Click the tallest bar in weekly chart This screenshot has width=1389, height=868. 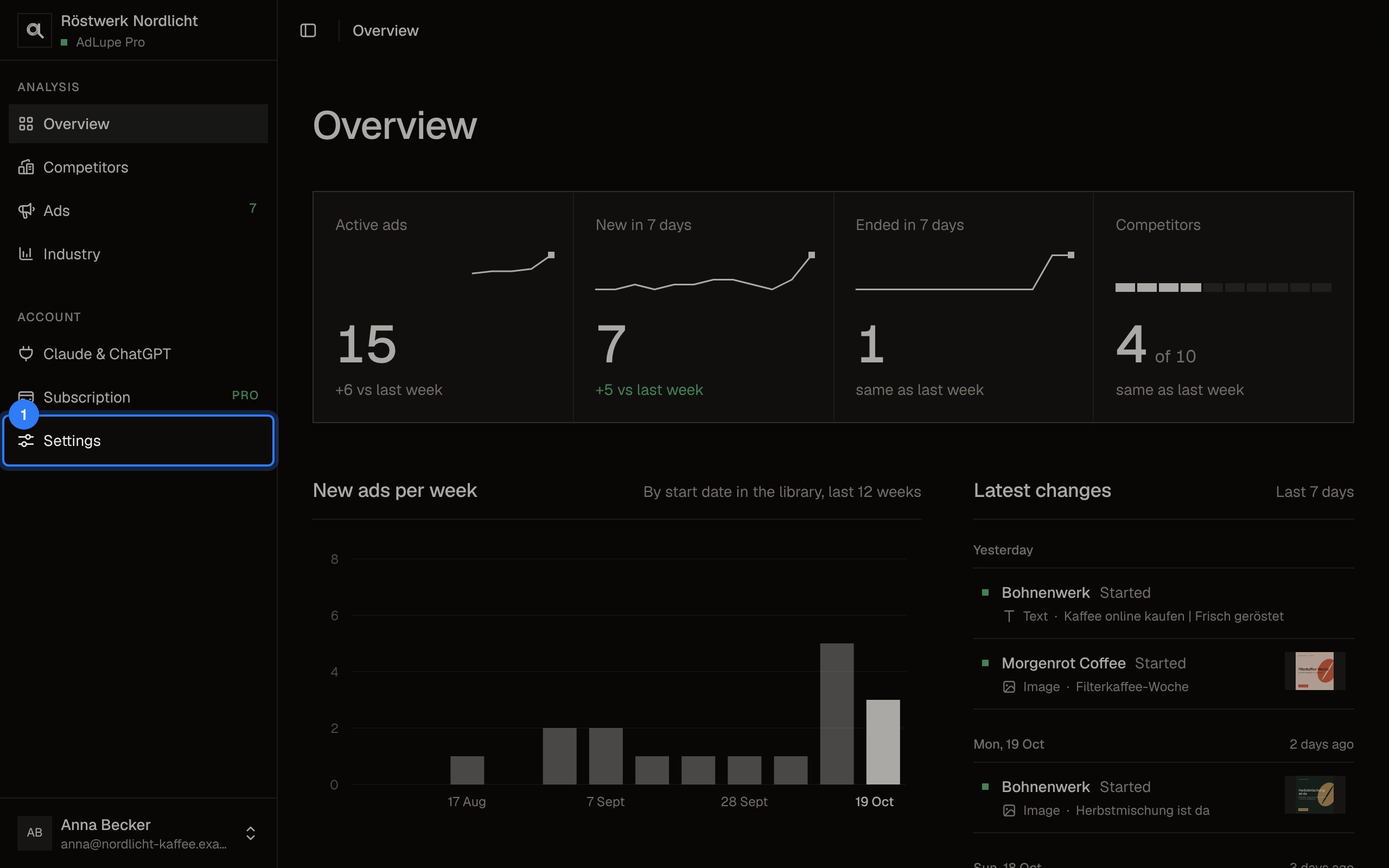836,713
